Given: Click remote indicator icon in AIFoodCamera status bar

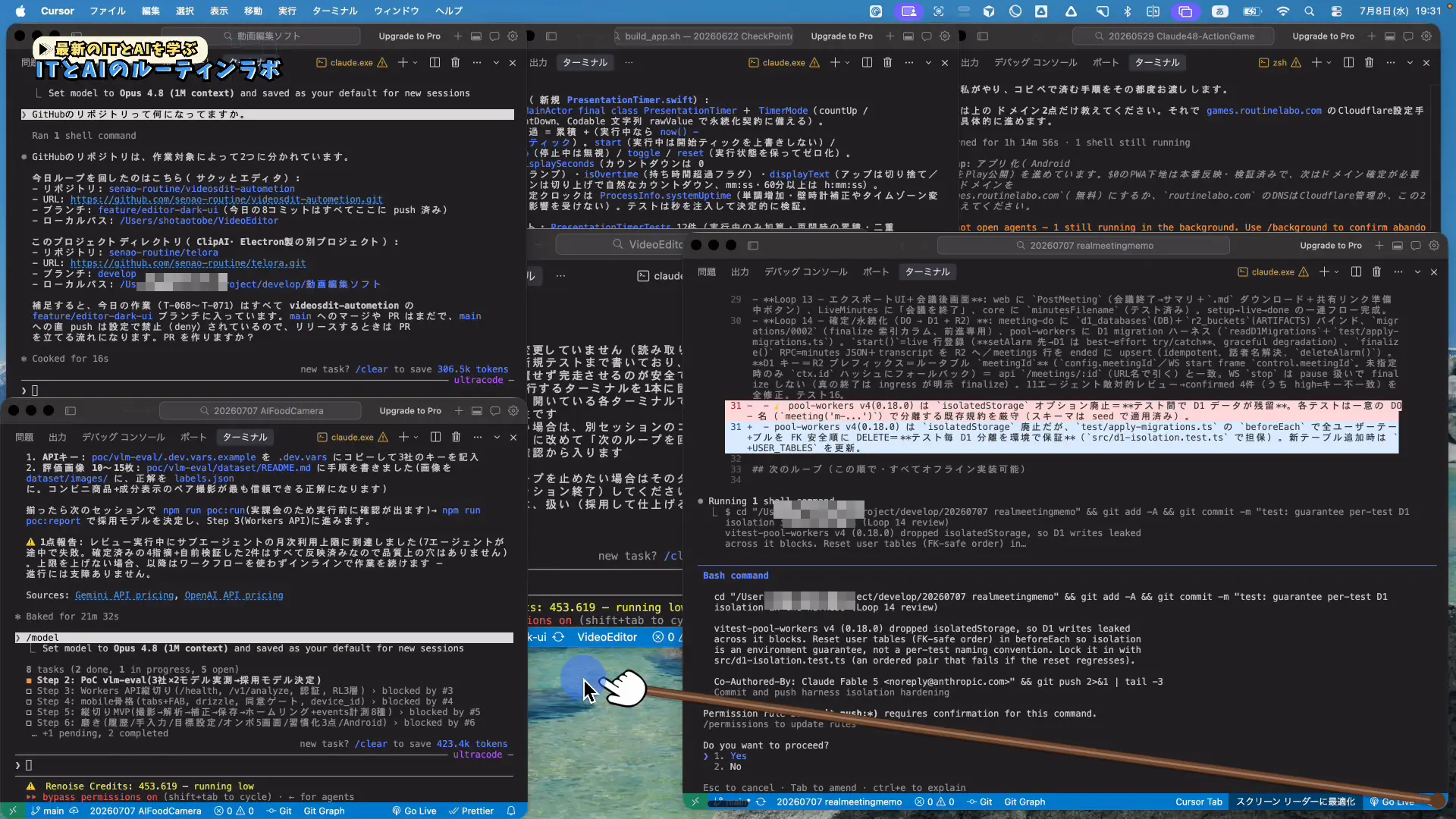Looking at the screenshot, I should (x=12, y=811).
